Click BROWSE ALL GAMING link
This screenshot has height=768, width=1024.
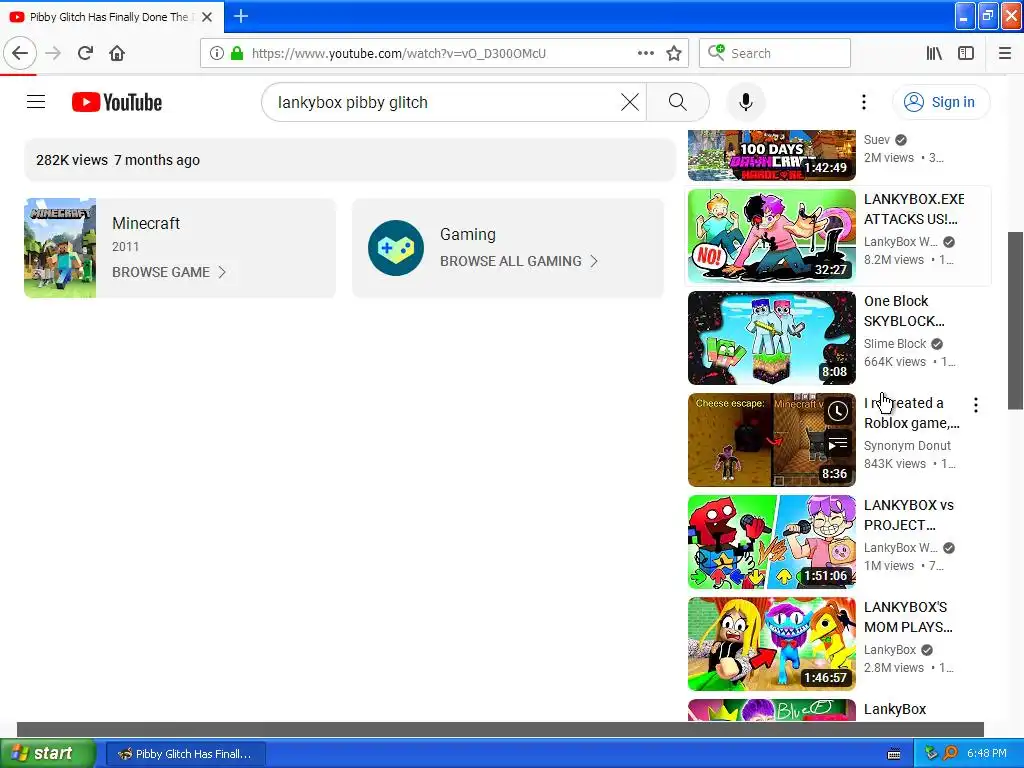pyautogui.click(x=511, y=261)
